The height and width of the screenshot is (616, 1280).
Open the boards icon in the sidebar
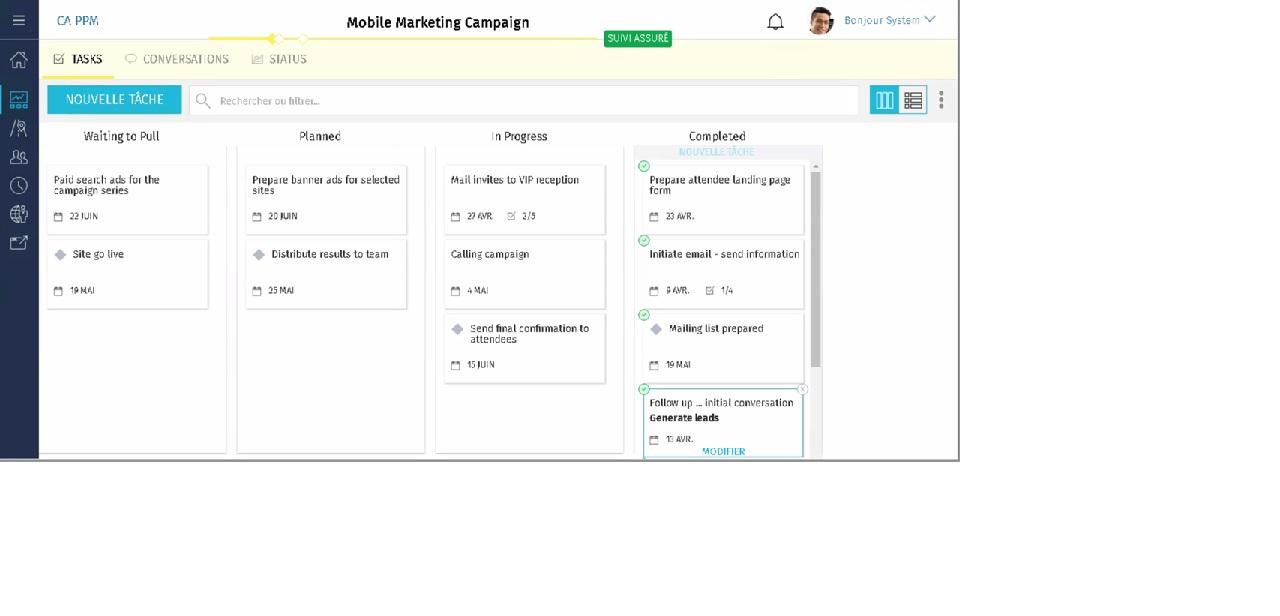click(18, 99)
